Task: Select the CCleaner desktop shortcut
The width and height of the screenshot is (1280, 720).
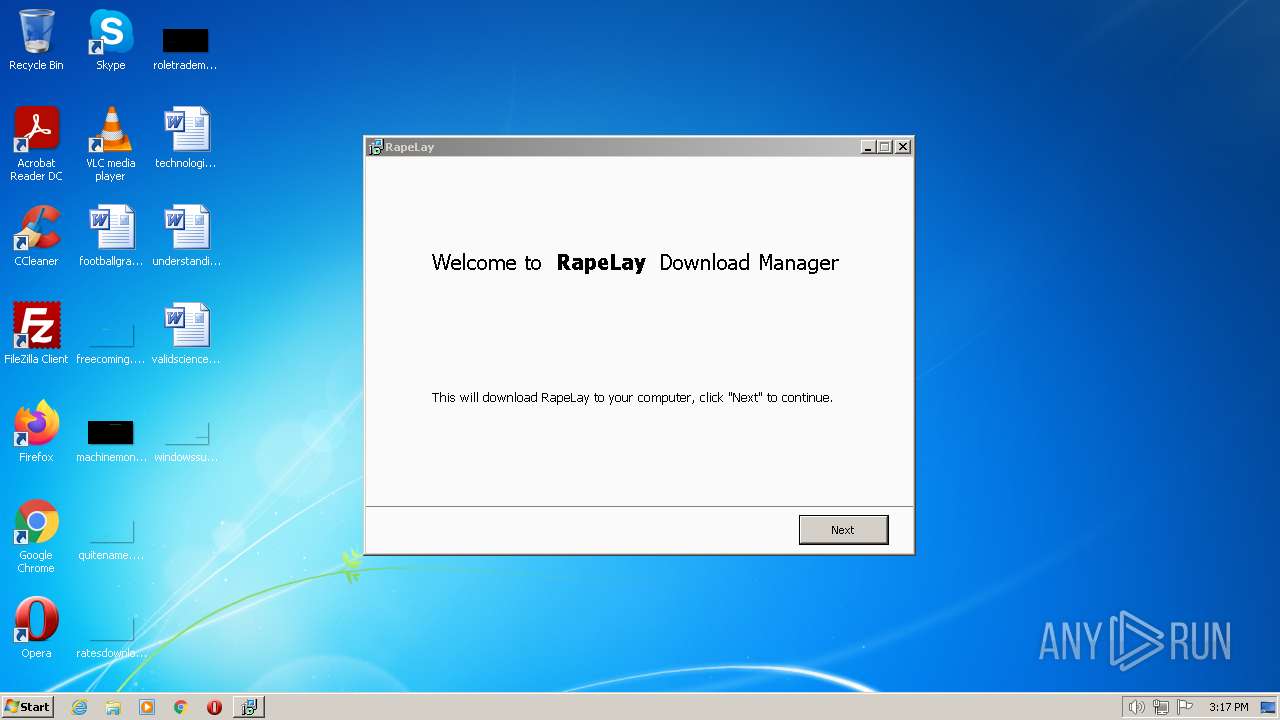Action: tap(36, 236)
